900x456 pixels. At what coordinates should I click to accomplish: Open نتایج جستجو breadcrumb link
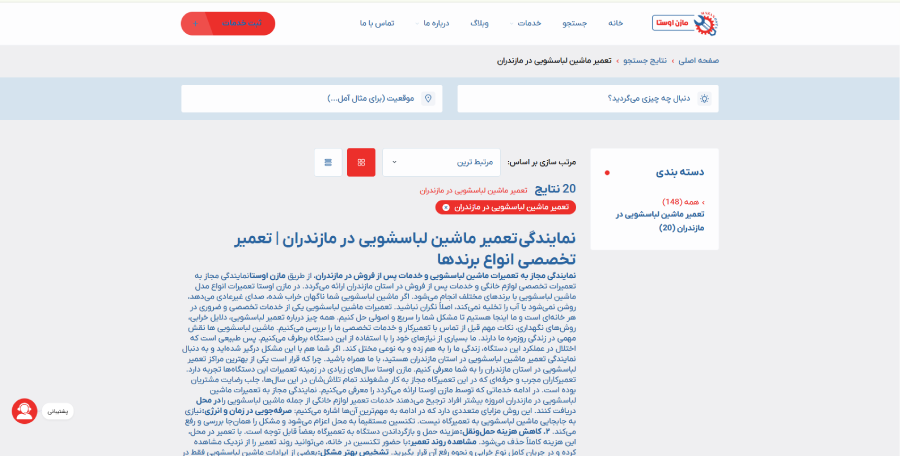[645, 61]
